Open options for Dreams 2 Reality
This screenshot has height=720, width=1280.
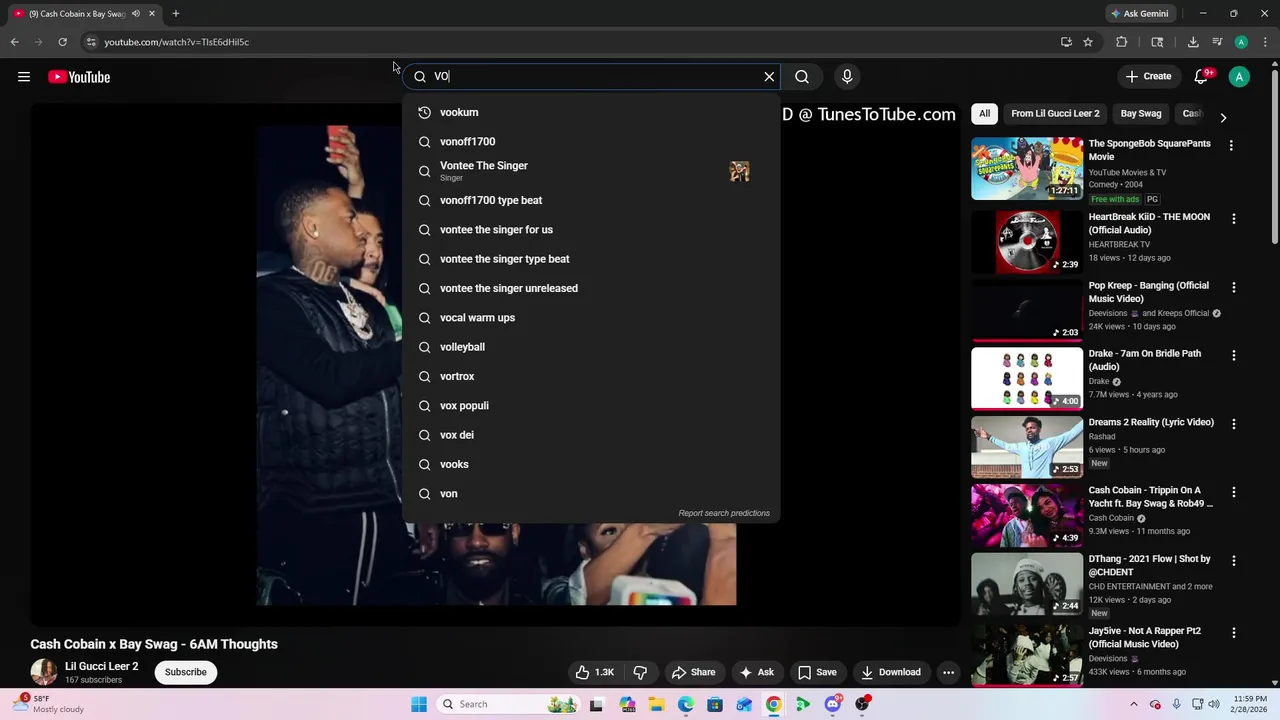click(1234, 424)
